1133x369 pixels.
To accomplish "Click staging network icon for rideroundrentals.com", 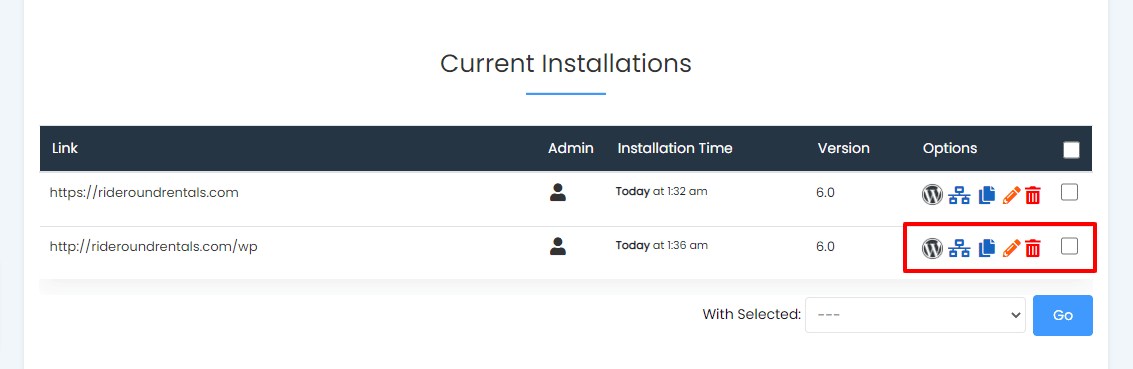I will pyautogui.click(x=959, y=195).
